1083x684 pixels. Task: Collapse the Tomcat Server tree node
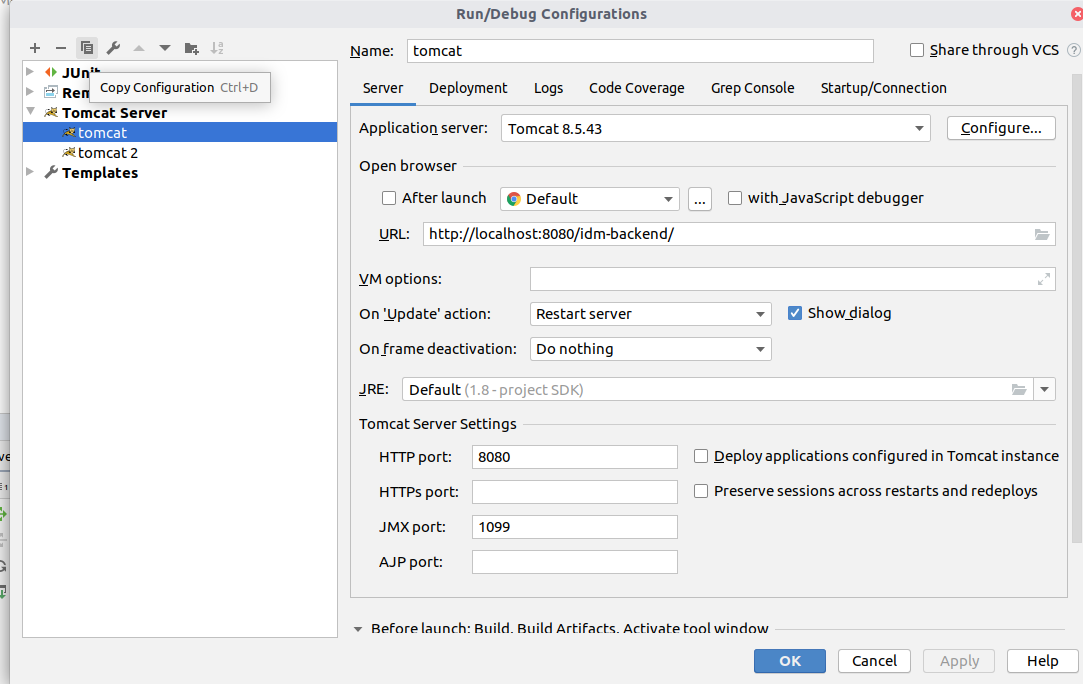coord(30,111)
